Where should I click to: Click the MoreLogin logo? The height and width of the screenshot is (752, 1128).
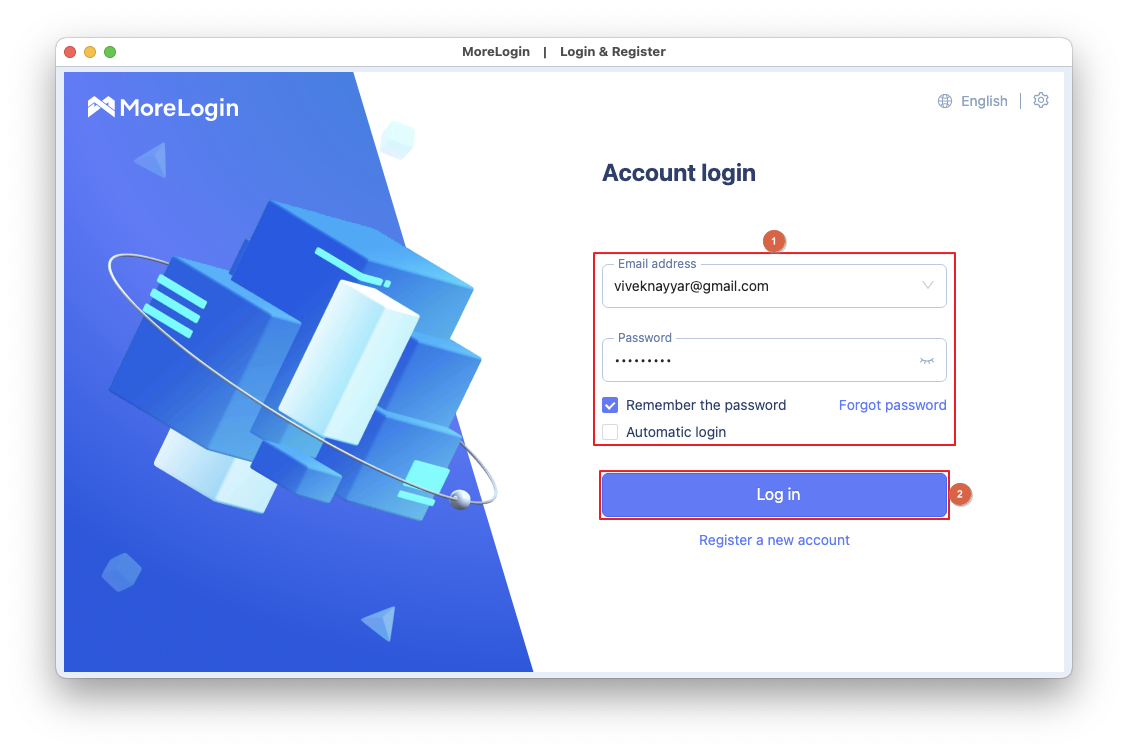[163, 107]
